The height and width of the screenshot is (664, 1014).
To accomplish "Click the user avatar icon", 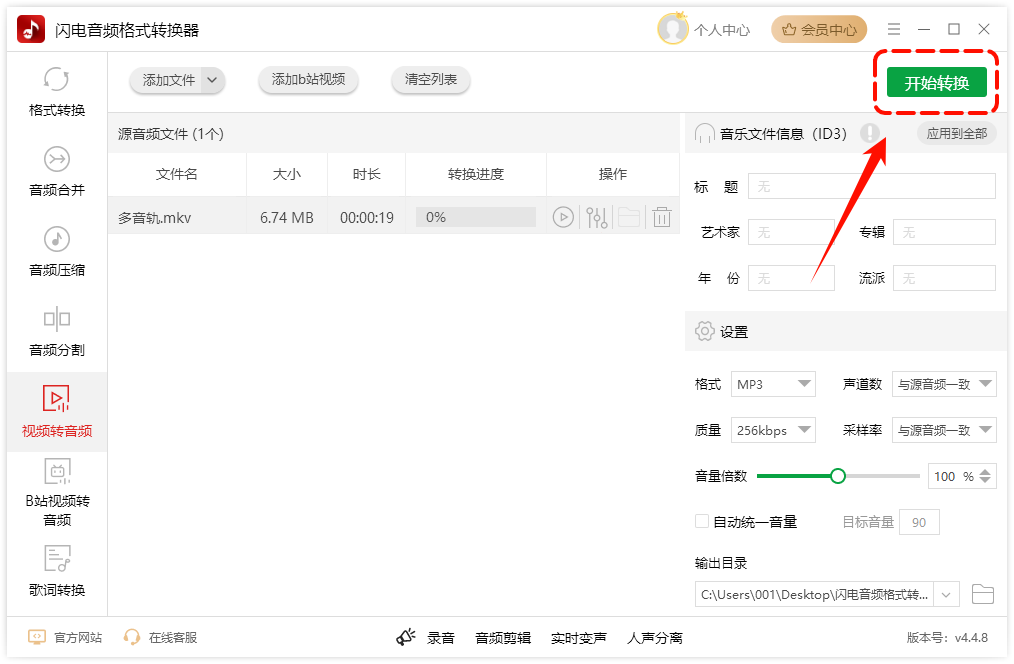I will coord(673,29).
